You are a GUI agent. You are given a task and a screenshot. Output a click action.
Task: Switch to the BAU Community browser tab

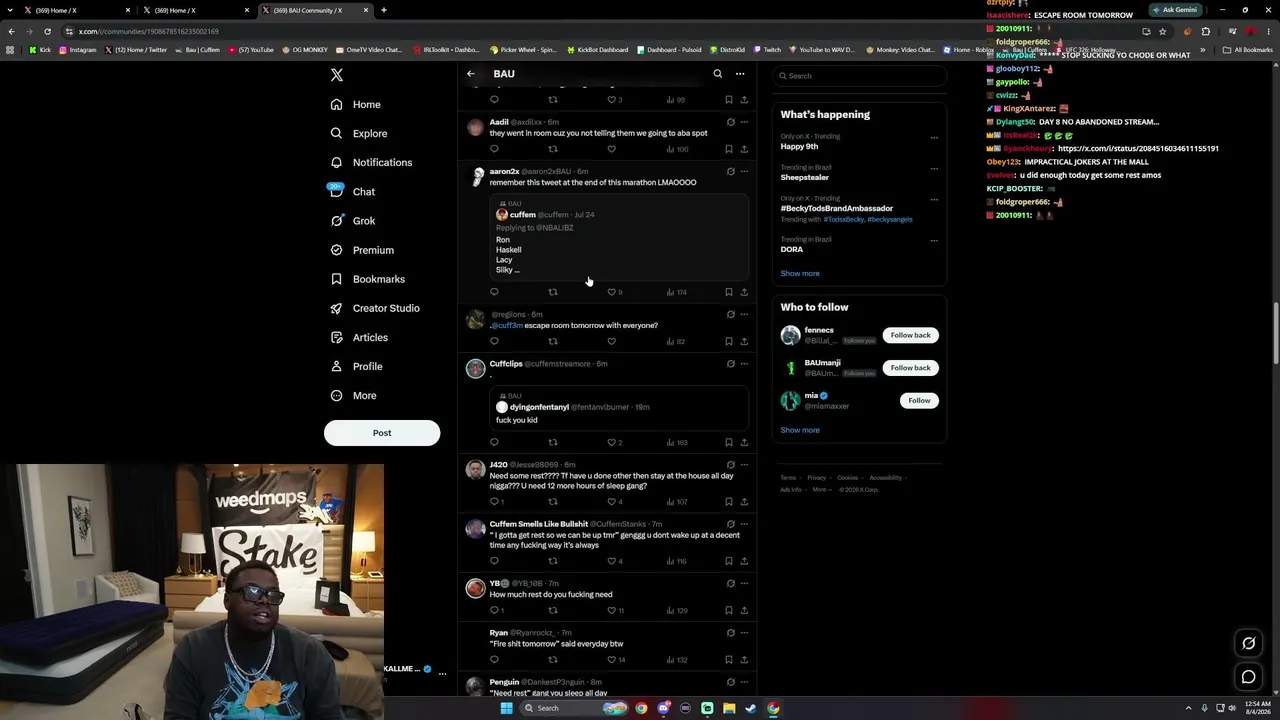[317, 10]
